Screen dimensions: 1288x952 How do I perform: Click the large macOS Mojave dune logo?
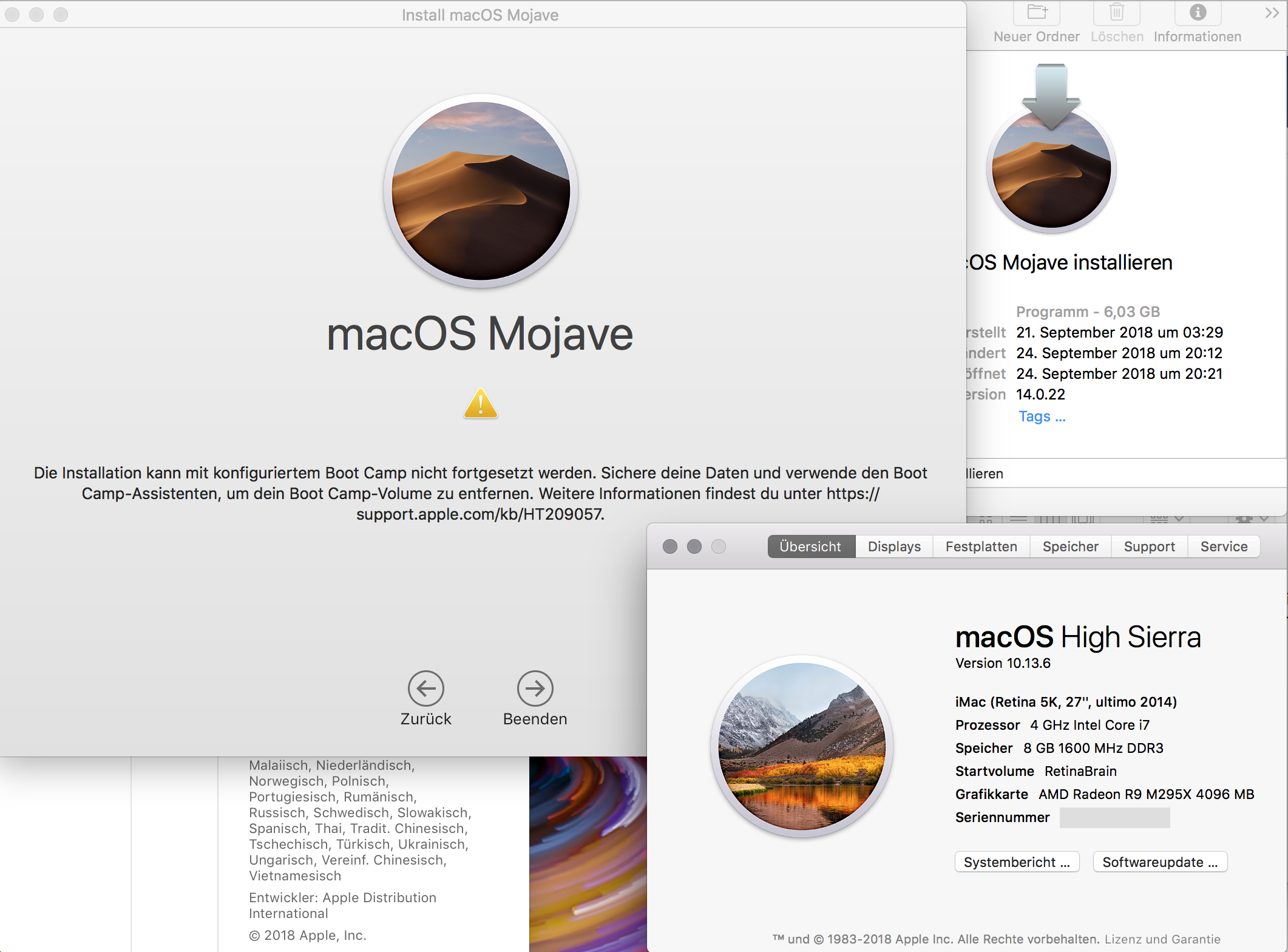(x=481, y=191)
